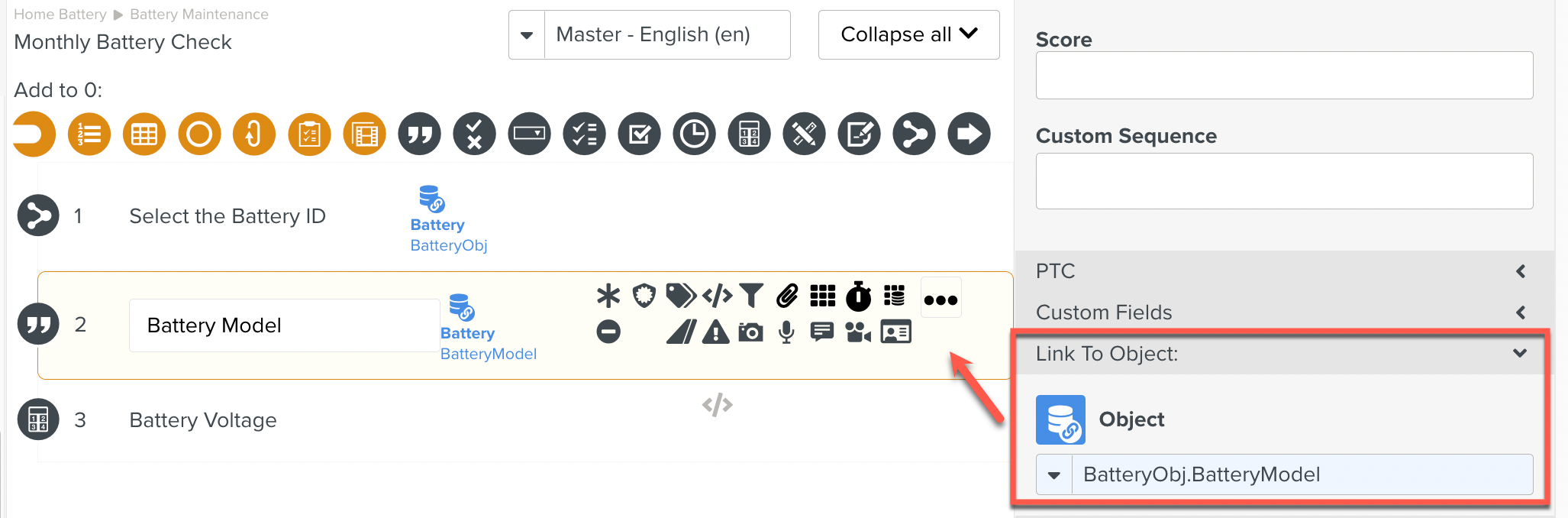This screenshot has width=1568, height=518.
Task: Click the warning triangle icon
Action: [715, 332]
